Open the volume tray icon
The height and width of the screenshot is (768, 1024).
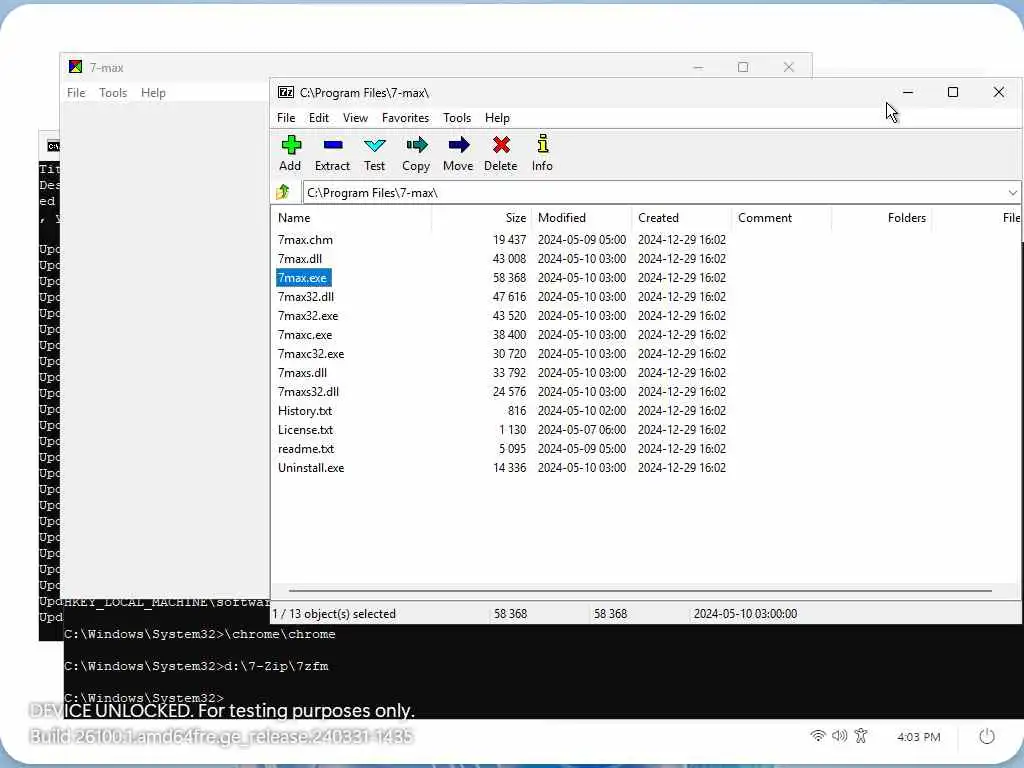tap(839, 736)
